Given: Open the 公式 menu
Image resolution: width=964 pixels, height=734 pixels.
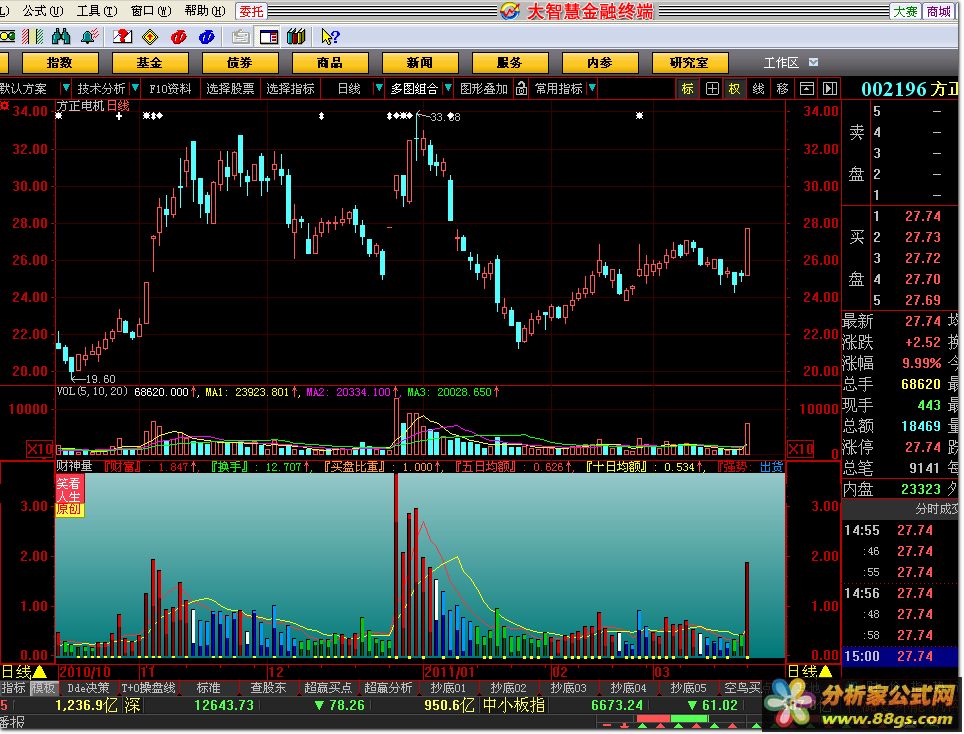Looking at the screenshot, I should 43,10.
